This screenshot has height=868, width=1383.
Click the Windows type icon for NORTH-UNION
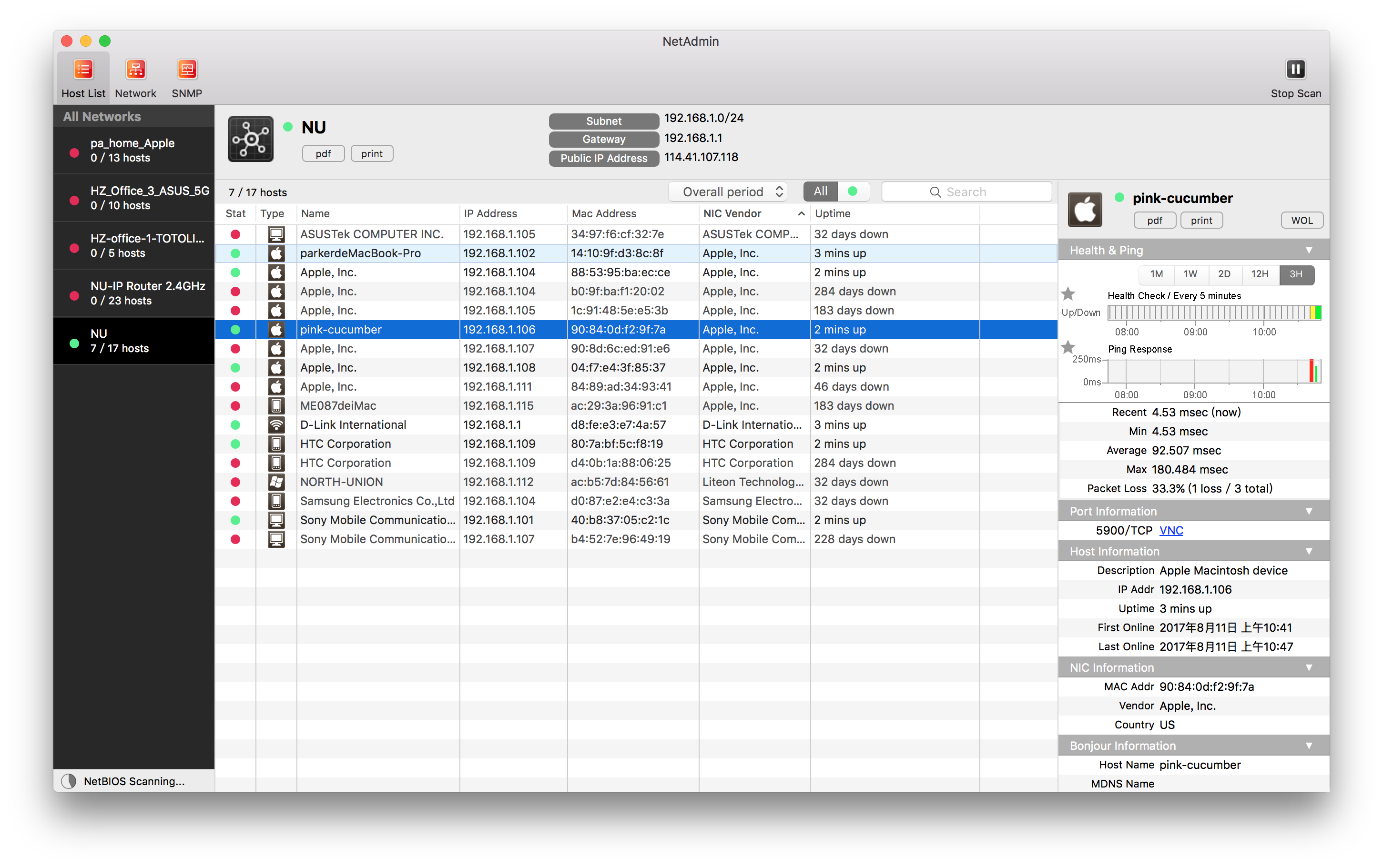(x=276, y=482)
